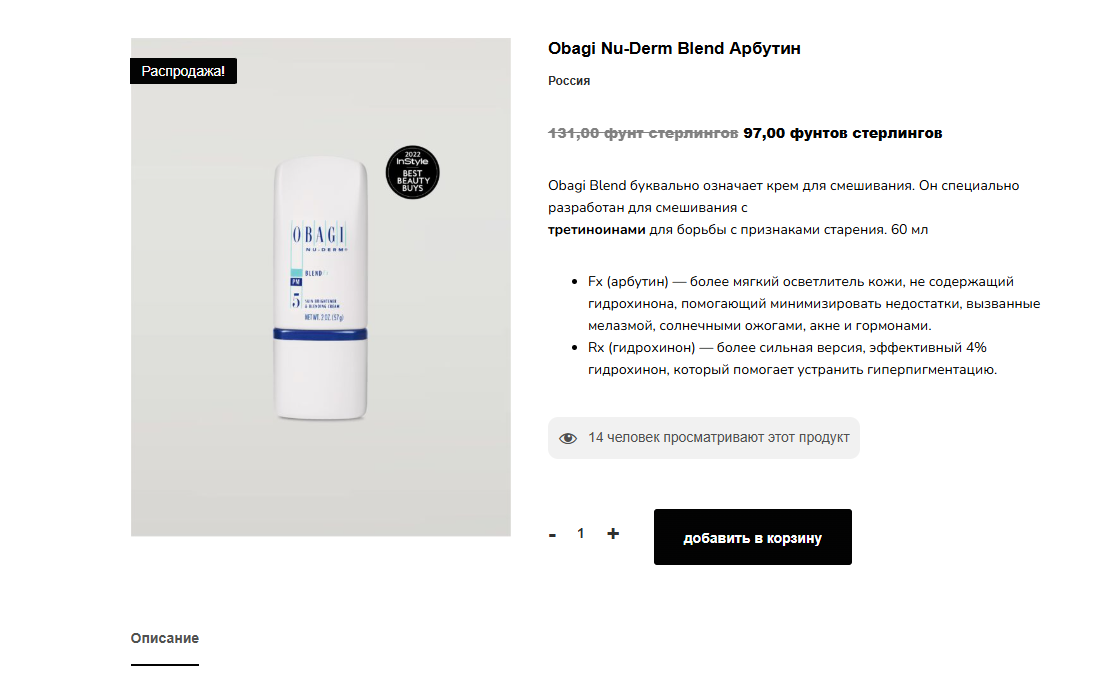Click the Россия category link
Screen dimensions: 1101x688
pos(569,81)
